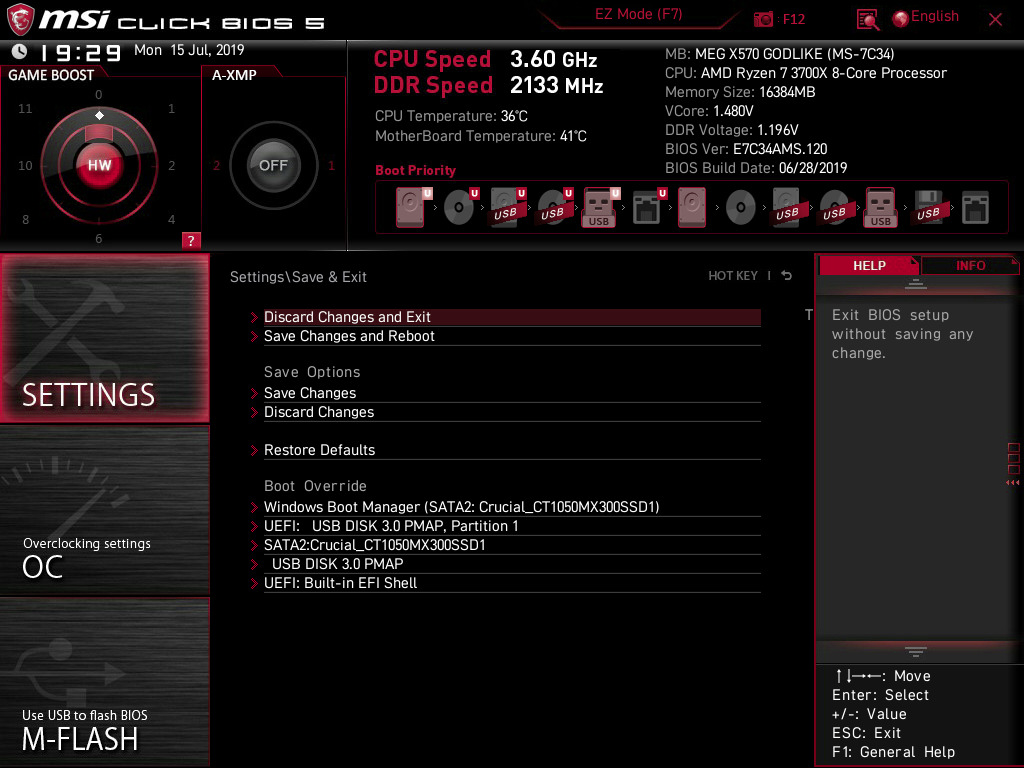The image size is (1024, 768).
Task: Select the legacy CD/DVD disc icon without U badge
Action: 741,208
